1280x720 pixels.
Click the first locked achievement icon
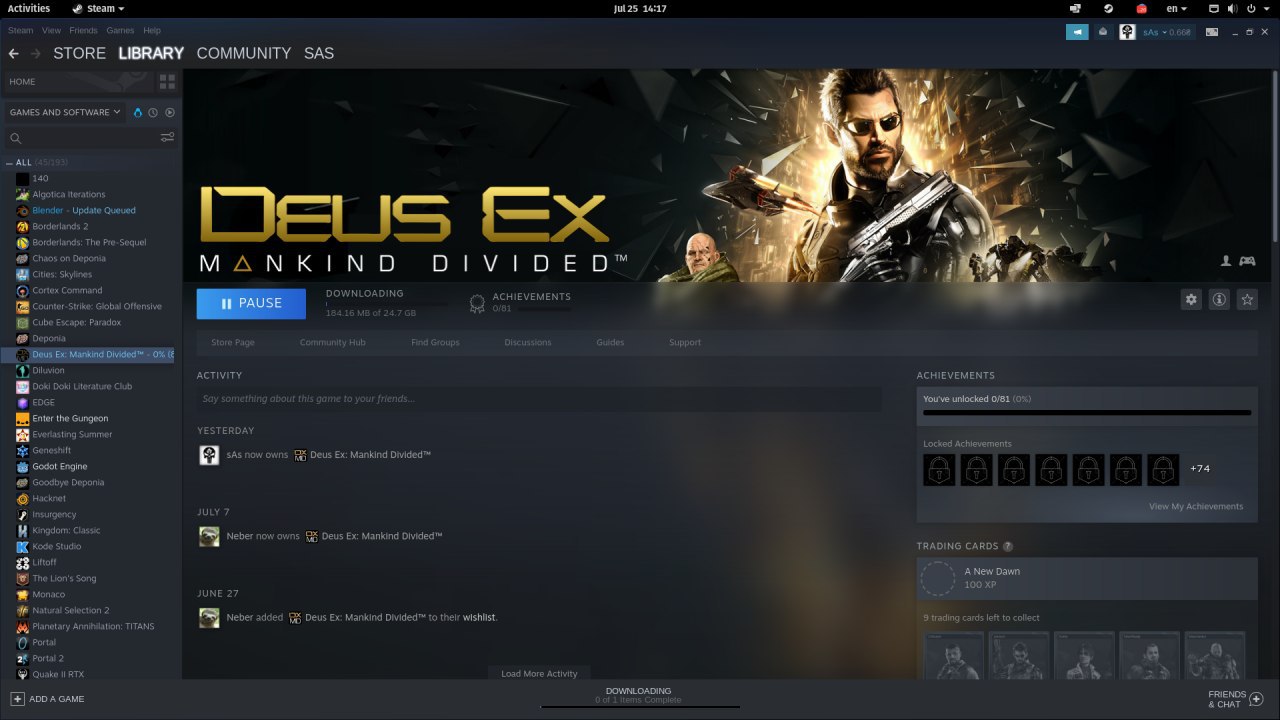939,469
